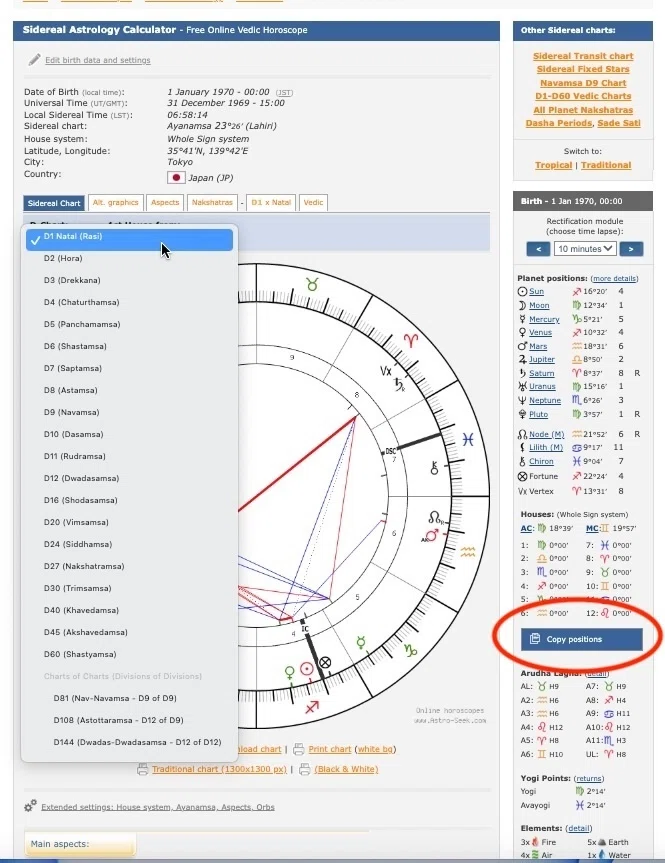Click the Jupiter link in positions
Viewport: 665px width, 863px height.
click(542, 359)
